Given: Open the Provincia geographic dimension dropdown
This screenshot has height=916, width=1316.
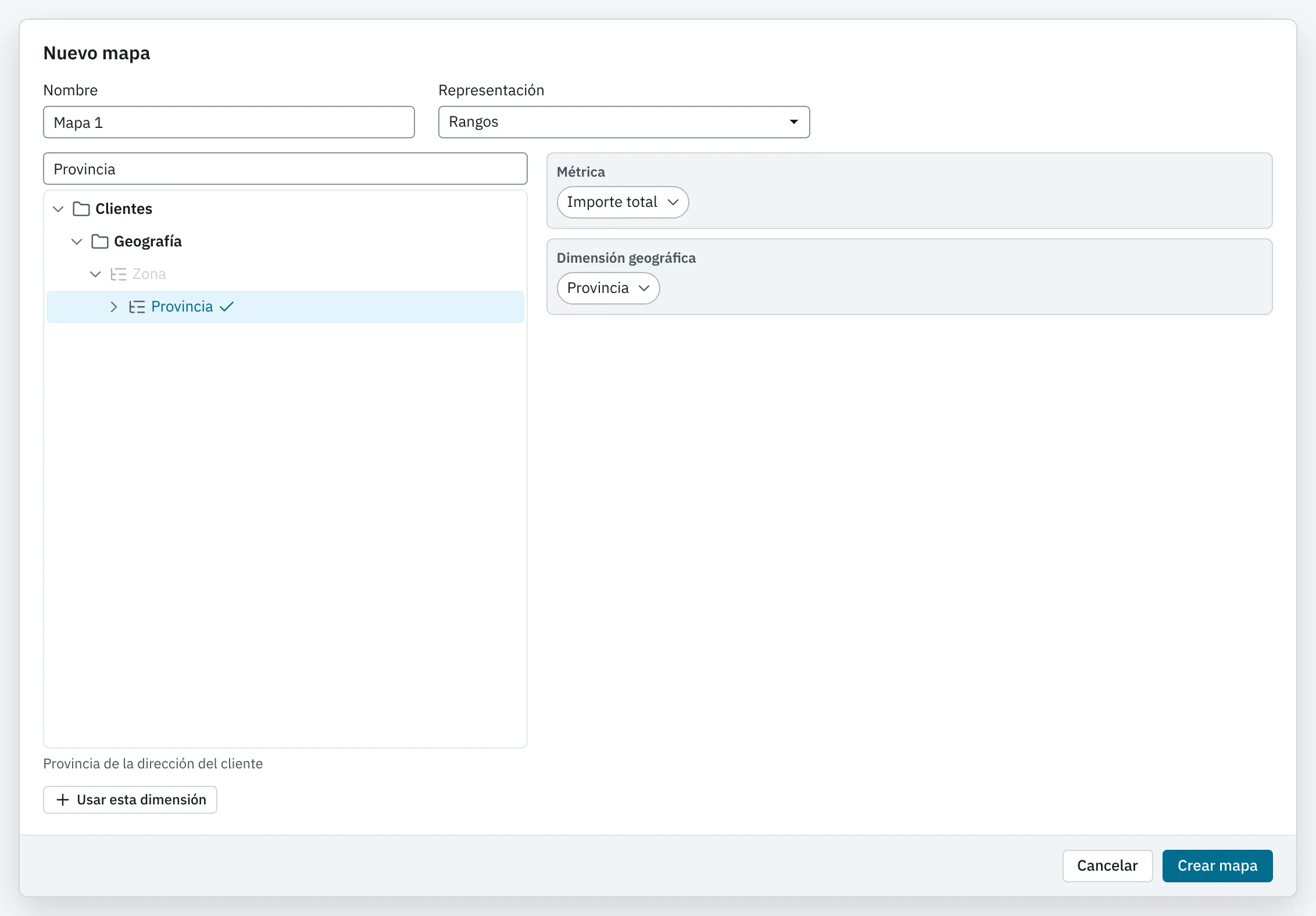Looking at the screenshot, I should coord(609,288).
